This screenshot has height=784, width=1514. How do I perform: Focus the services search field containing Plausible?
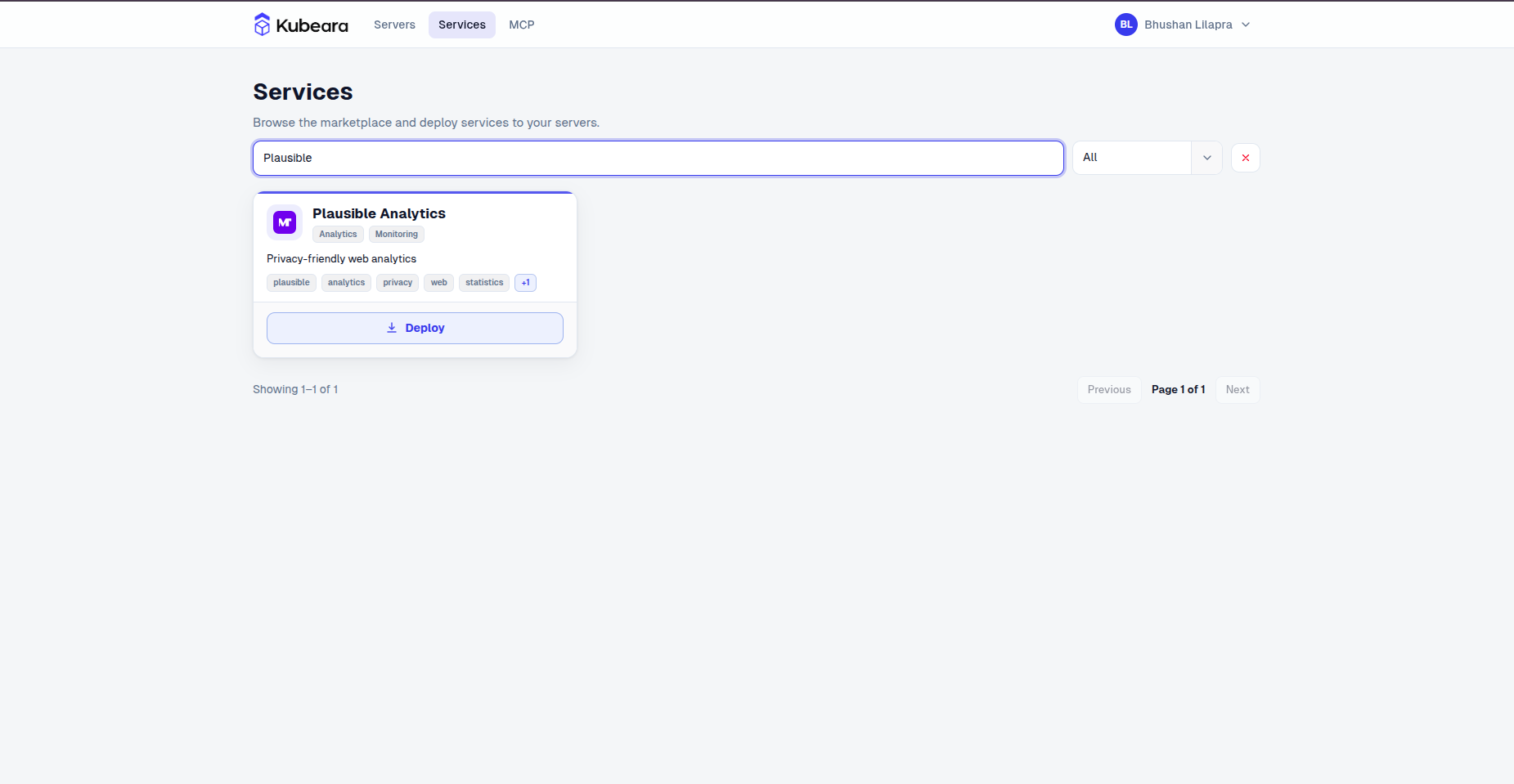pos(658,158)
